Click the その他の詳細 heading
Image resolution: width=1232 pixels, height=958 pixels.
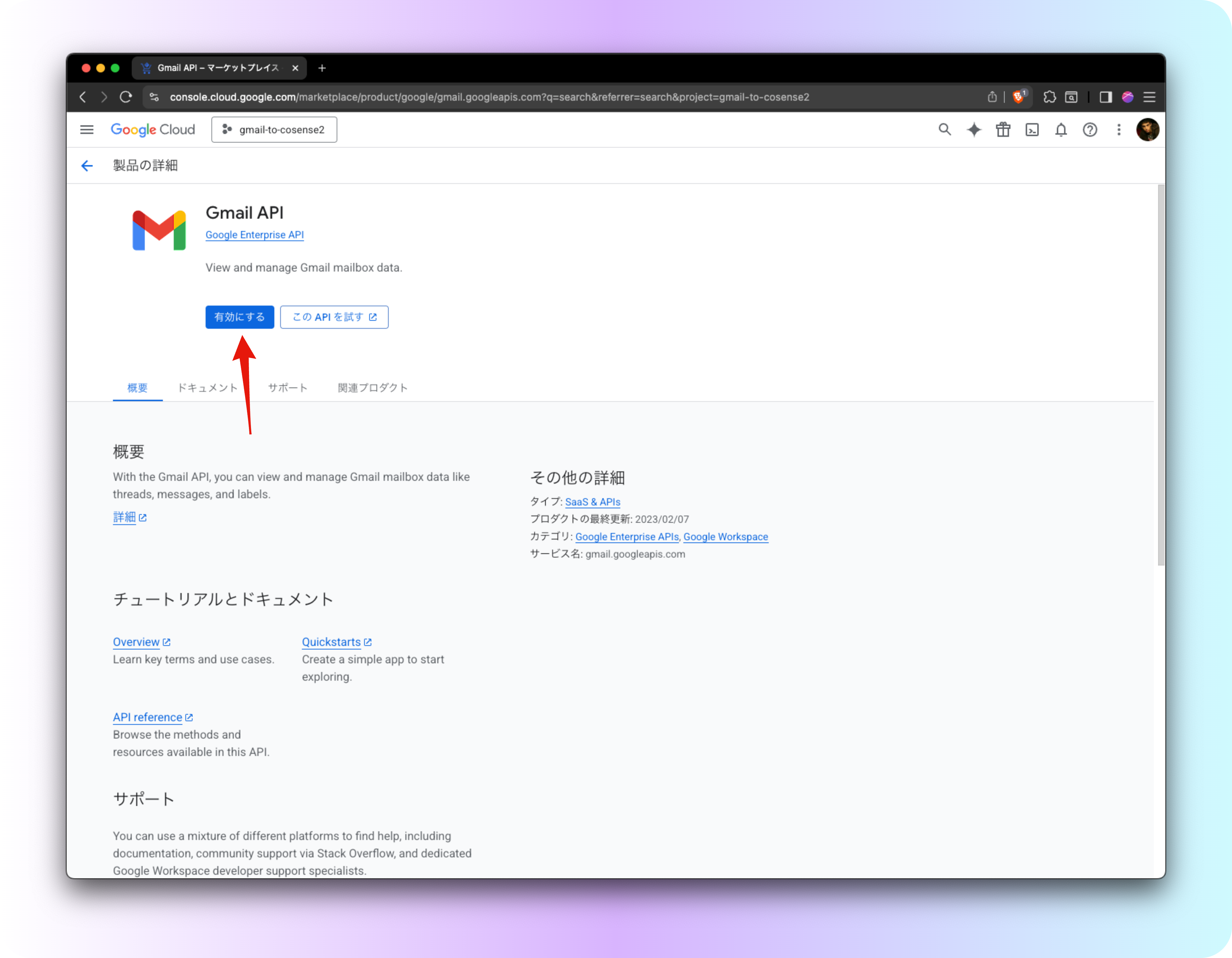(577, 478)
